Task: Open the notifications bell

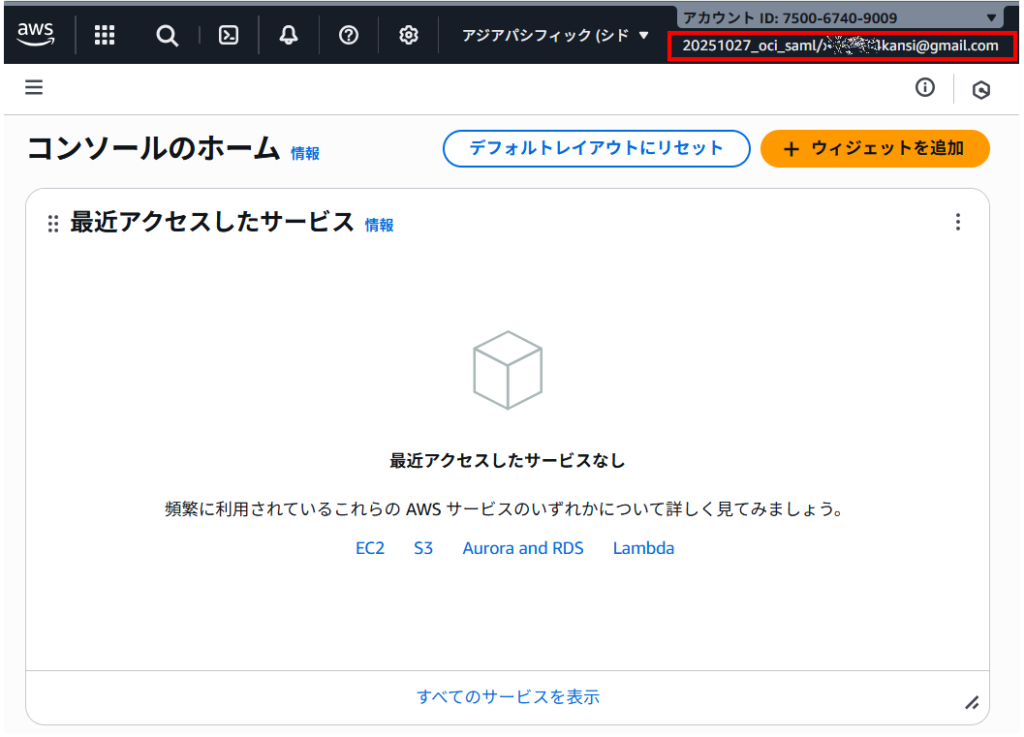Action: pyautogui.click(x=289, y=35)
